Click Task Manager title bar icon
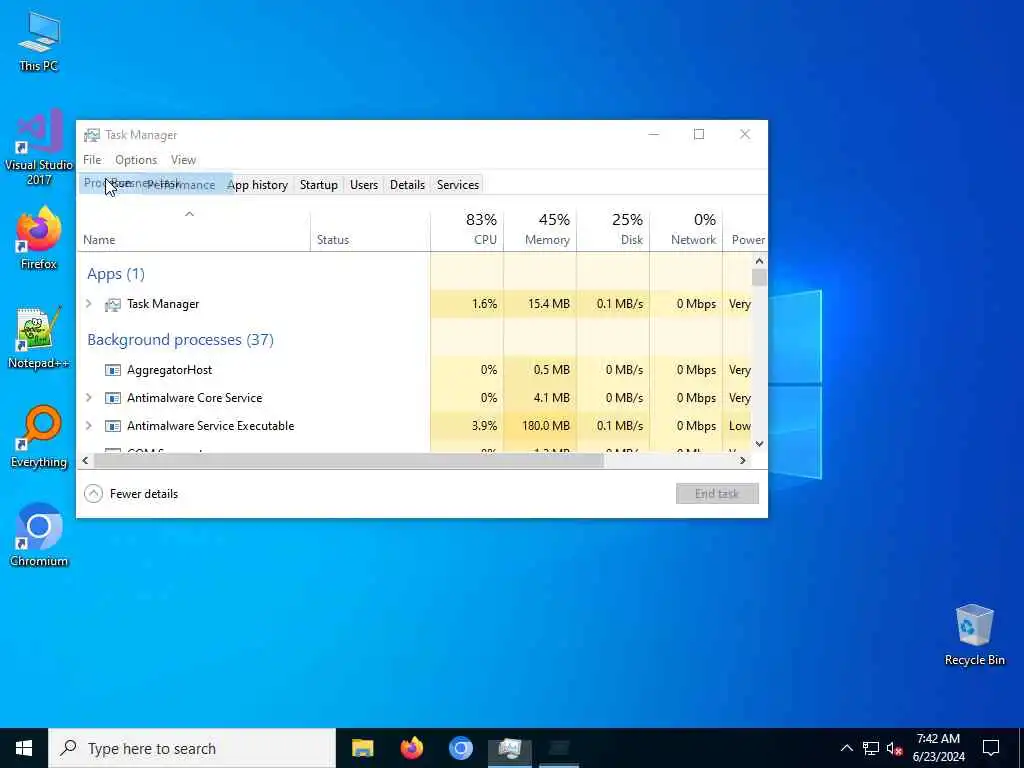 (91, 135)
